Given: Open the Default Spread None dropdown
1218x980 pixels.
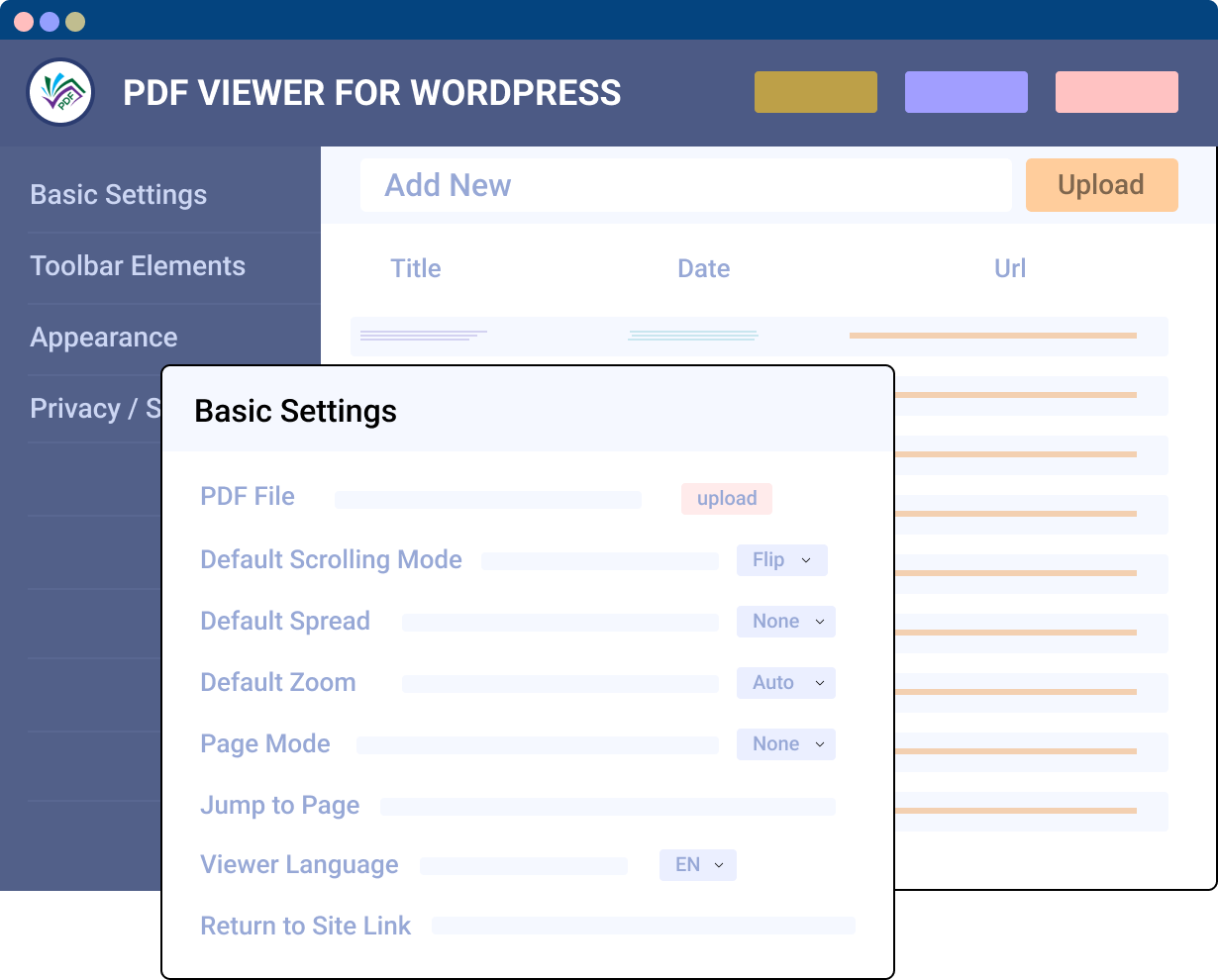Looking at the screenshot, I should click(x=786, y=622).
